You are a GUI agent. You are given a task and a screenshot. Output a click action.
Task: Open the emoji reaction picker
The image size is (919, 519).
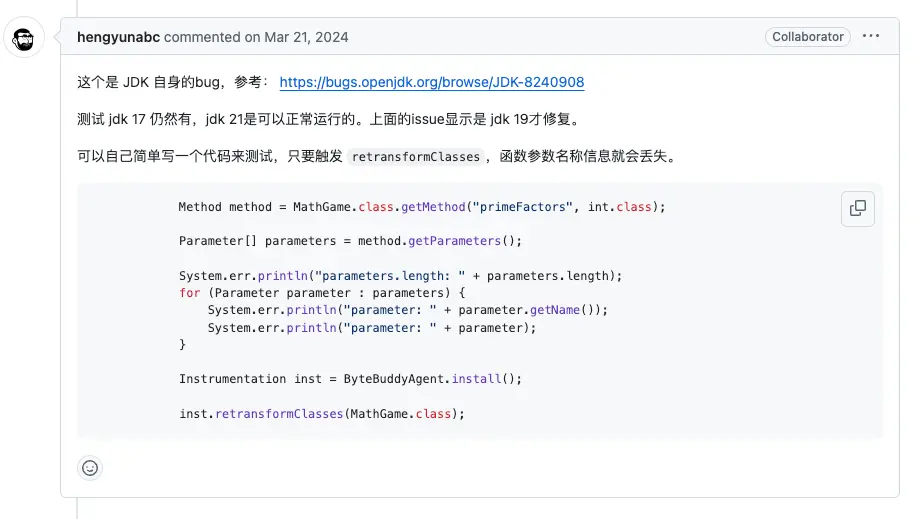coord(90,468)
